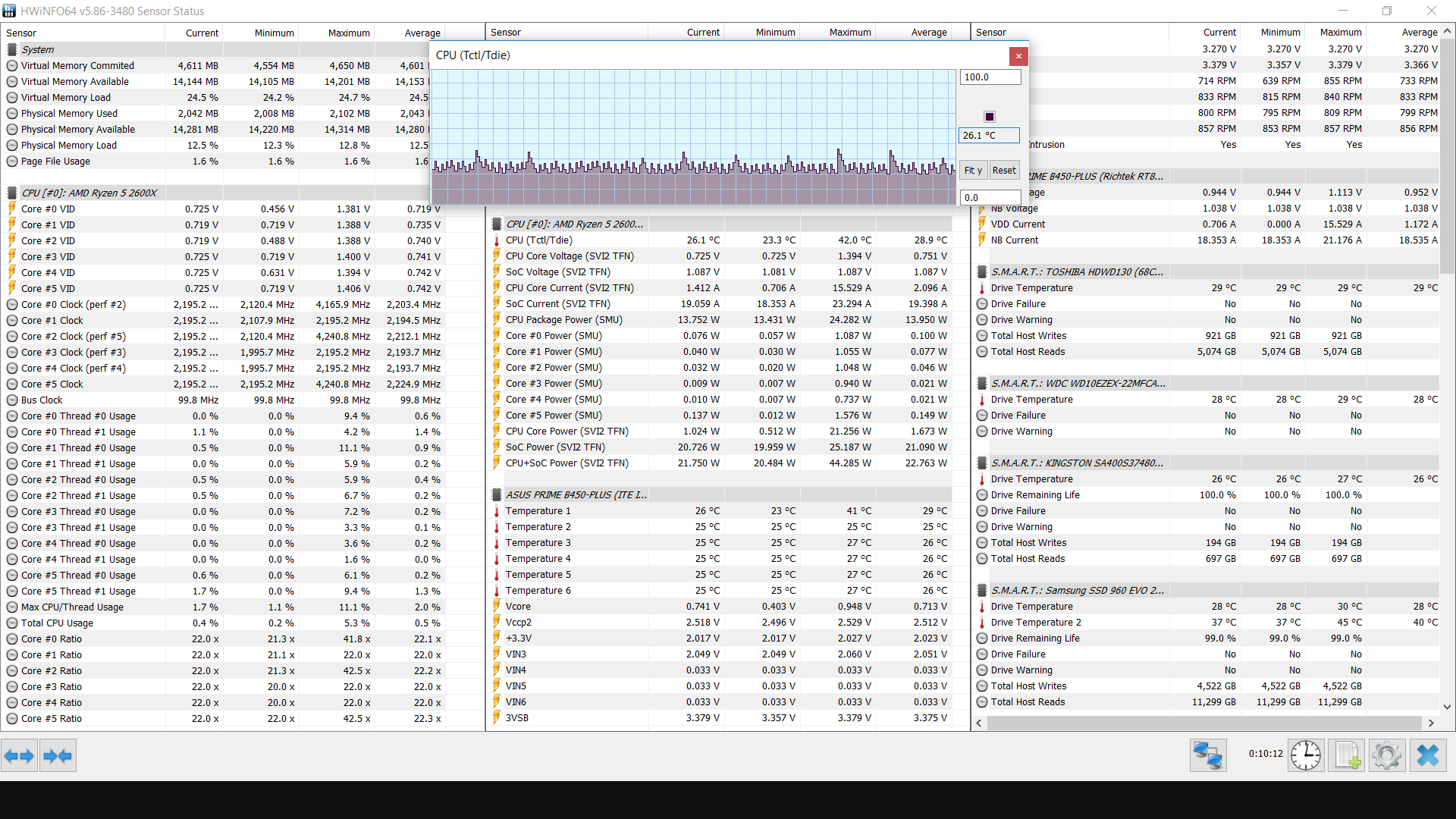Click the expand columns arrows icon
Screen dimensions: 1456x819
click(x=19, y=756)
